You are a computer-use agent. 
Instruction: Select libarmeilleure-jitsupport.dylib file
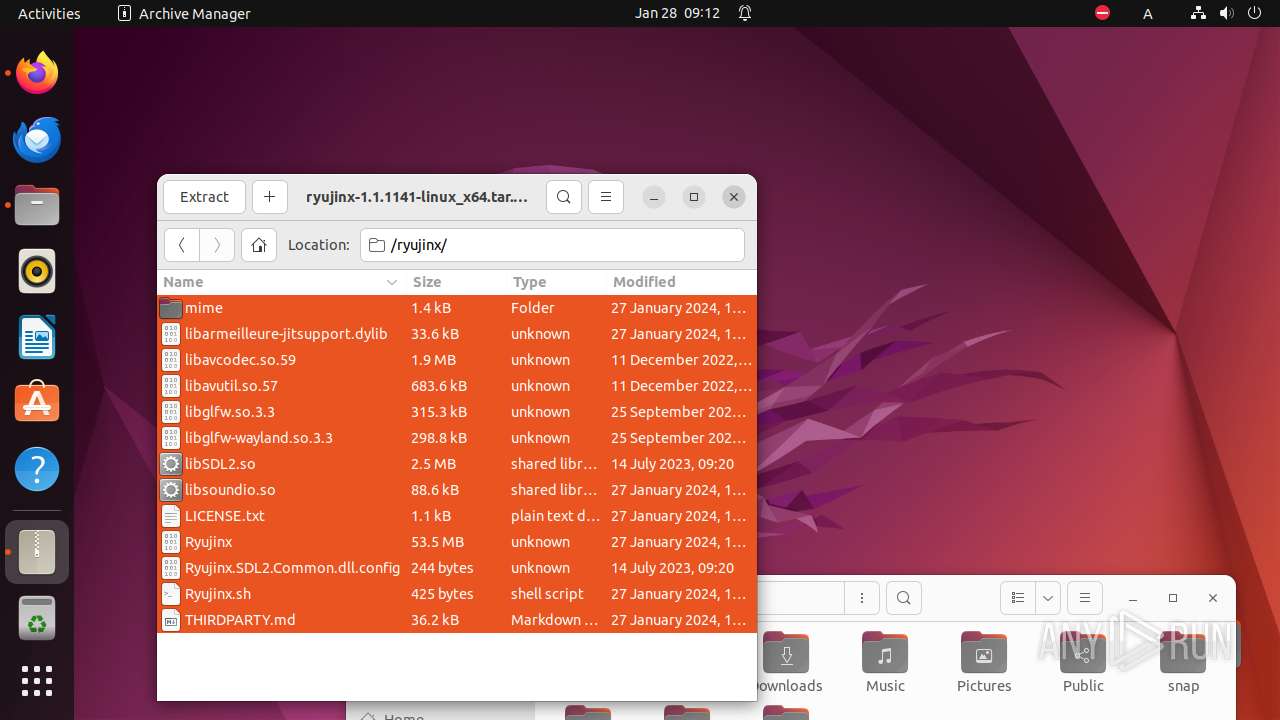pos(457,334)
